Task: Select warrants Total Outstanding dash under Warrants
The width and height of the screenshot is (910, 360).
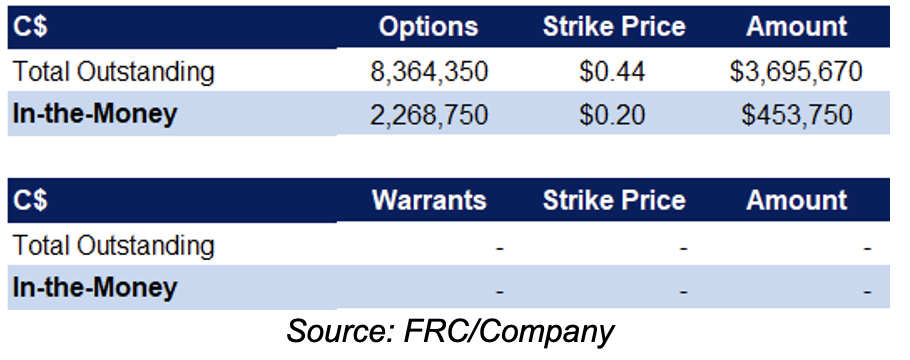Action: point(500,249)
